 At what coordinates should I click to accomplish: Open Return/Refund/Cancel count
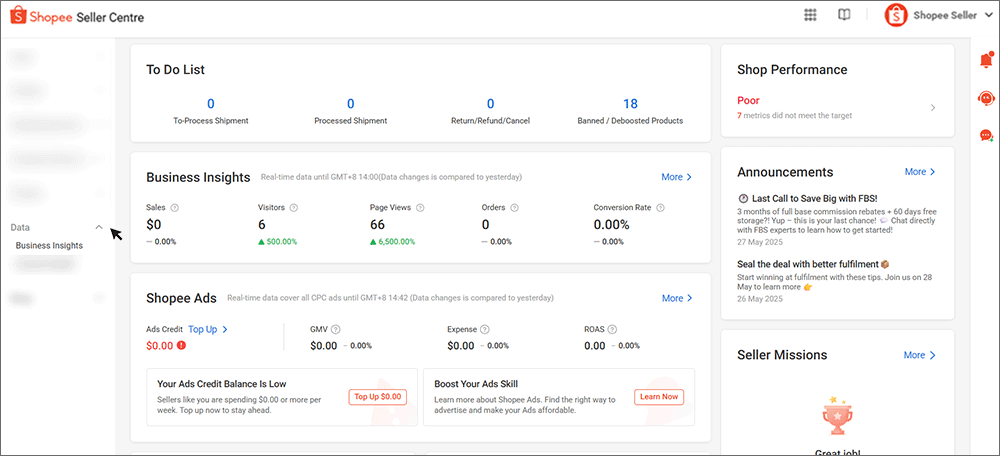[490, 104]
